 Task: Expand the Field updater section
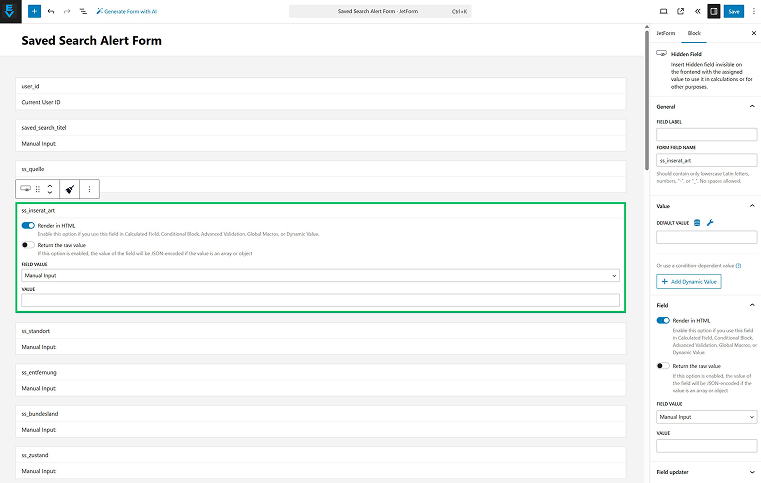(x=706, y=472)
